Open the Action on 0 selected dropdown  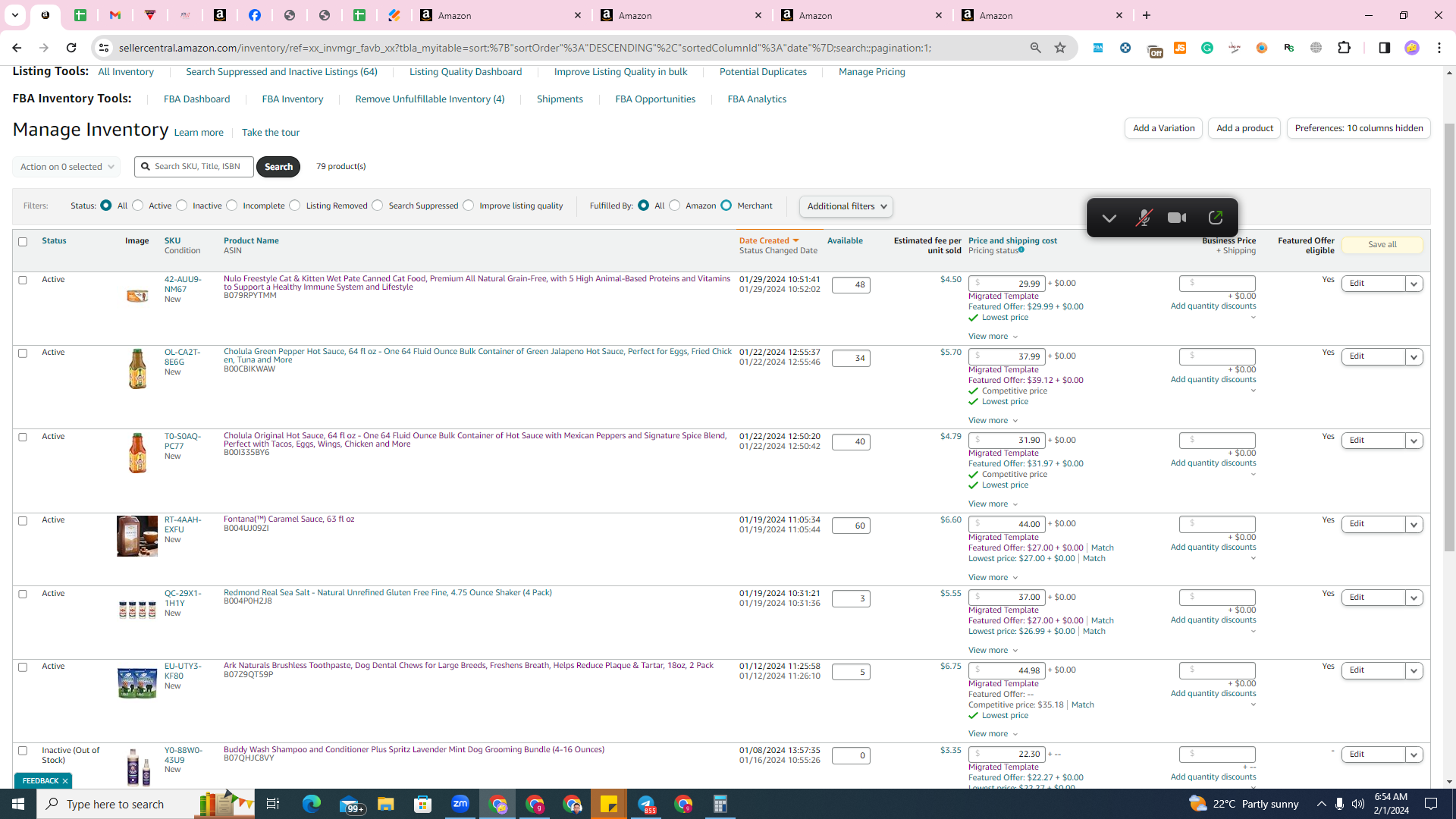tap(67, 167)
